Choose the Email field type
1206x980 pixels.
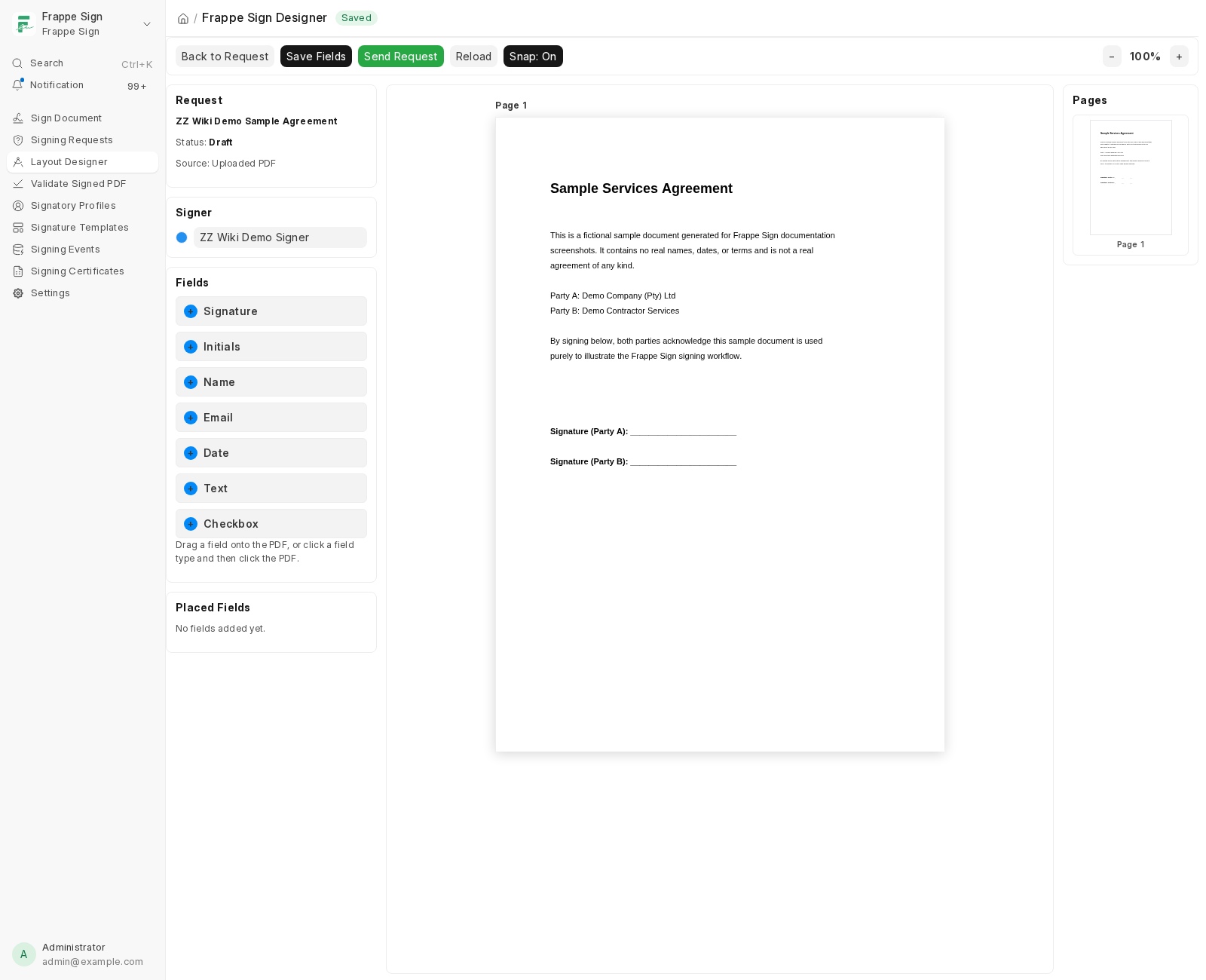[271, 418]
